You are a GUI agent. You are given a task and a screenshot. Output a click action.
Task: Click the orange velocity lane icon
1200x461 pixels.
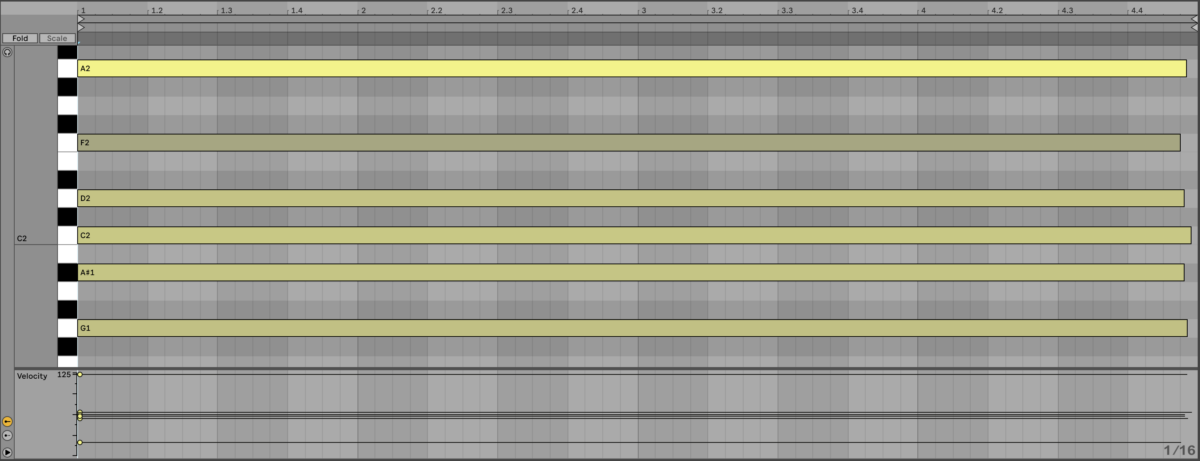[x=7, y=422]
